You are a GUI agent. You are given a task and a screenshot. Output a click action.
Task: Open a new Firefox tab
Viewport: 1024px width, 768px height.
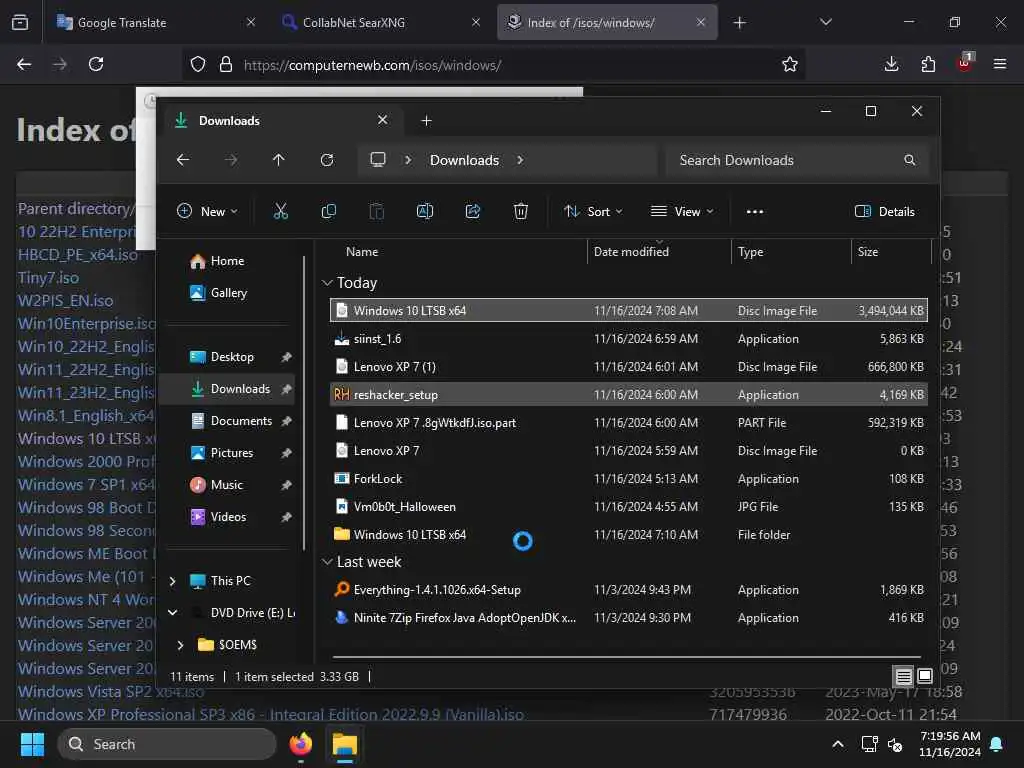tap(739, 23)
